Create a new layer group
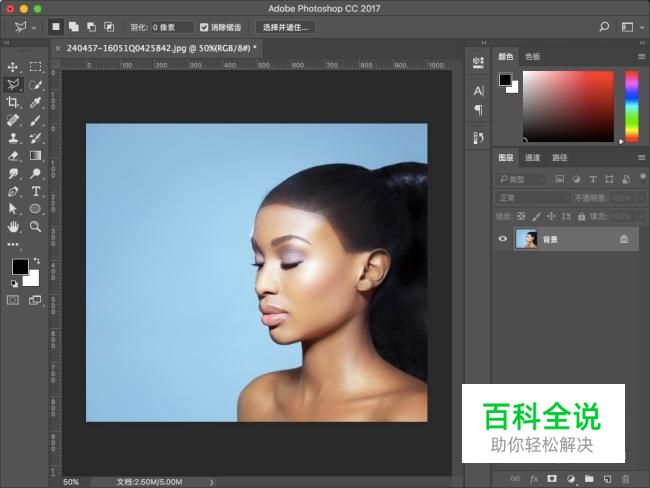 (x=589, y=478)
